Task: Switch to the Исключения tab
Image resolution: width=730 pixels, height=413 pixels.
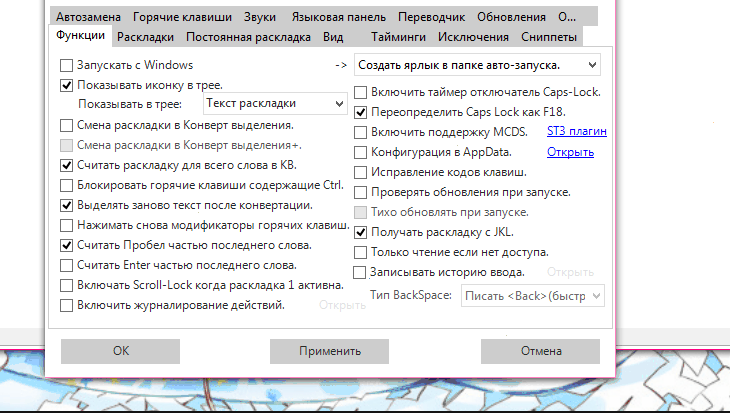Action: (x=473, y=37)
